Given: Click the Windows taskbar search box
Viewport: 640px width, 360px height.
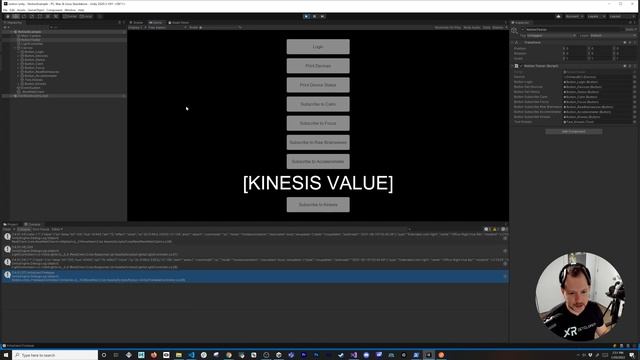Looking at the screenshot, I should [x=55, y=355].
